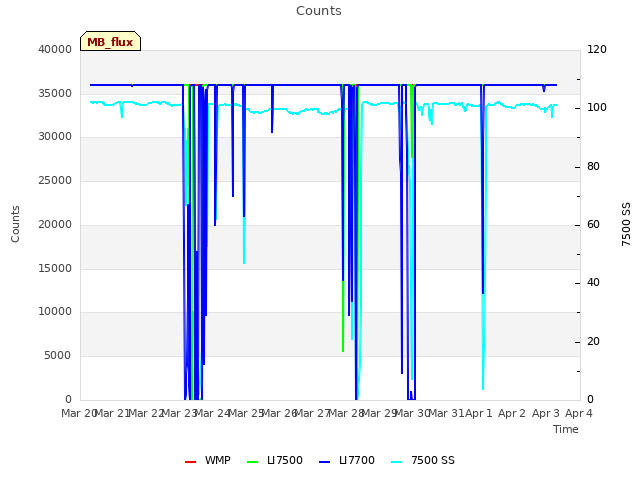Toggle the LI7500 legend entry
Viewport: 640px width, 480px height.
[275, 460]
